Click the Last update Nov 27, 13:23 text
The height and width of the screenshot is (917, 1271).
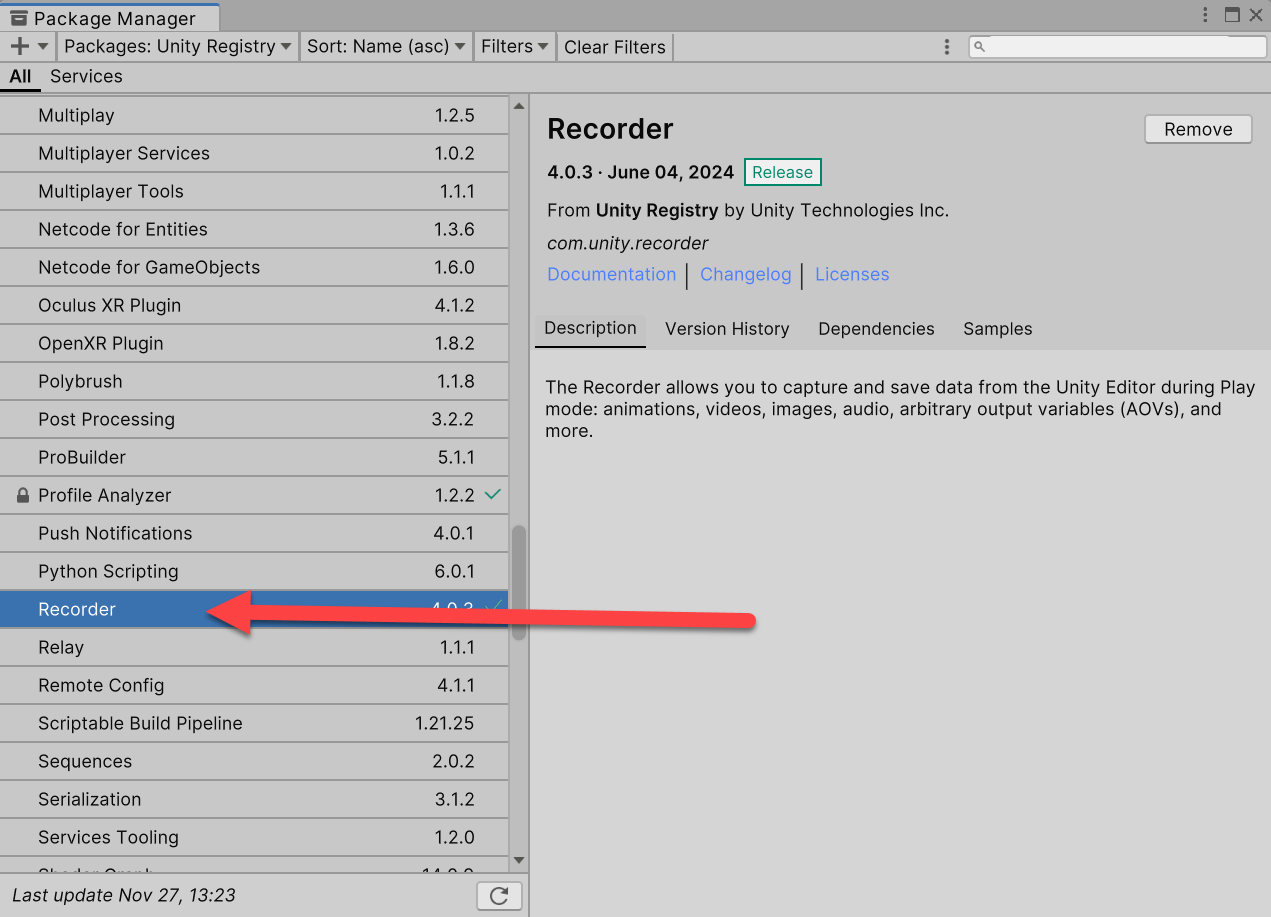coord(124,895)
